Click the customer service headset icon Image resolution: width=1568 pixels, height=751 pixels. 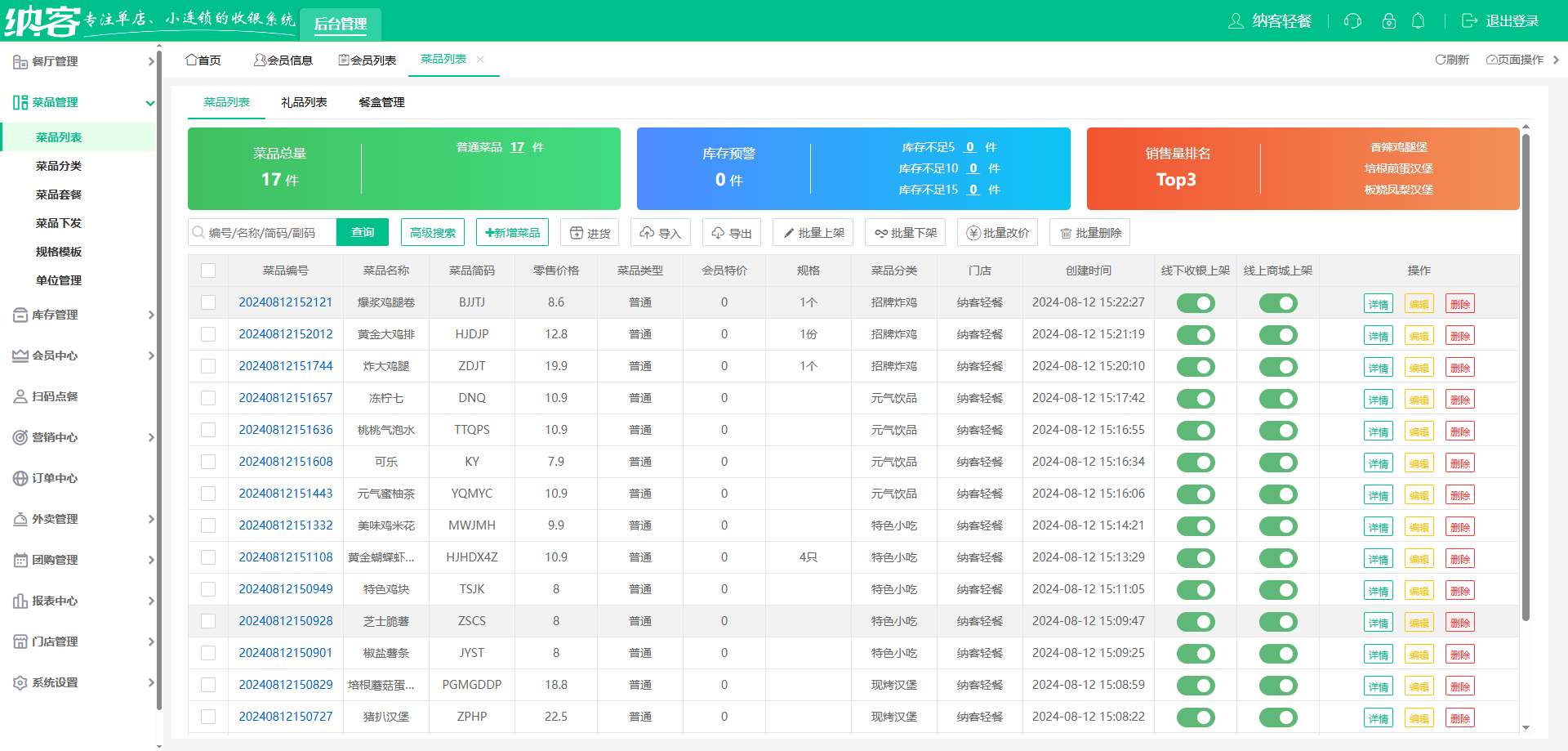[x=1352, y=21]
